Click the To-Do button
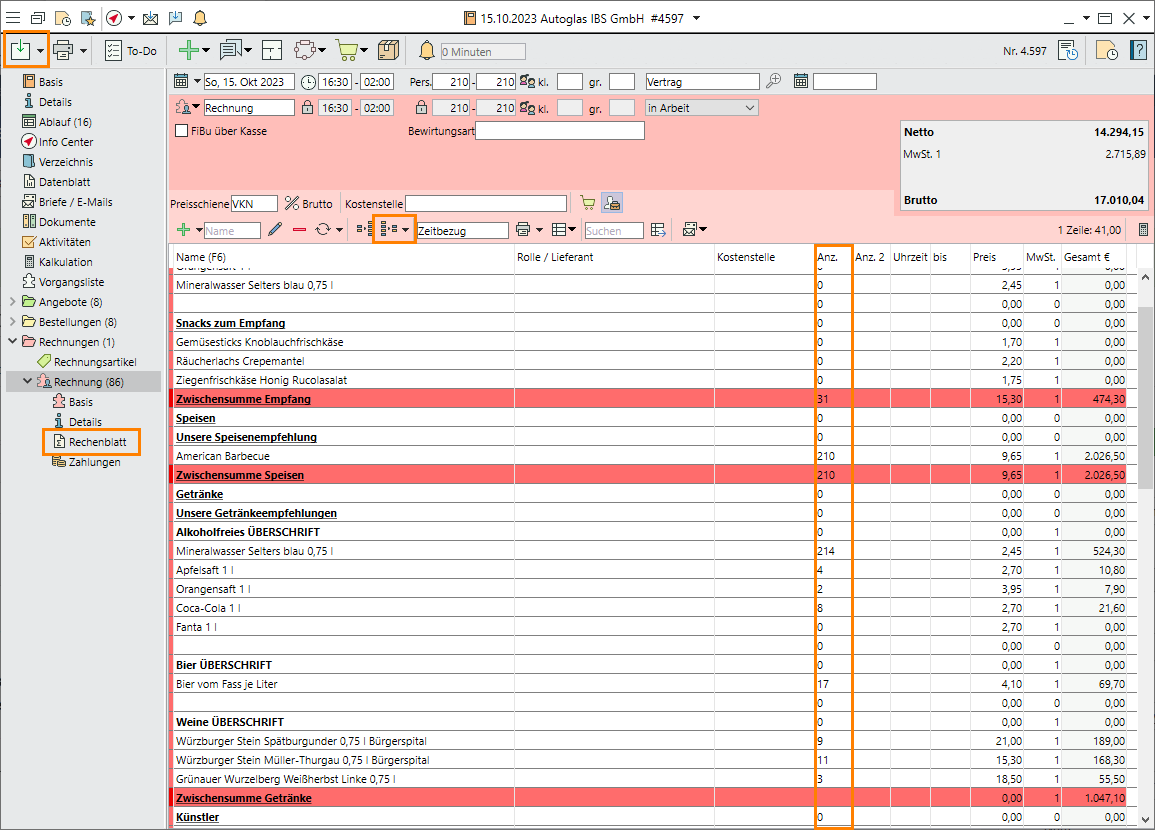Image resolution: width=1155 pixels, height=830 pixels. click(131, 51)
